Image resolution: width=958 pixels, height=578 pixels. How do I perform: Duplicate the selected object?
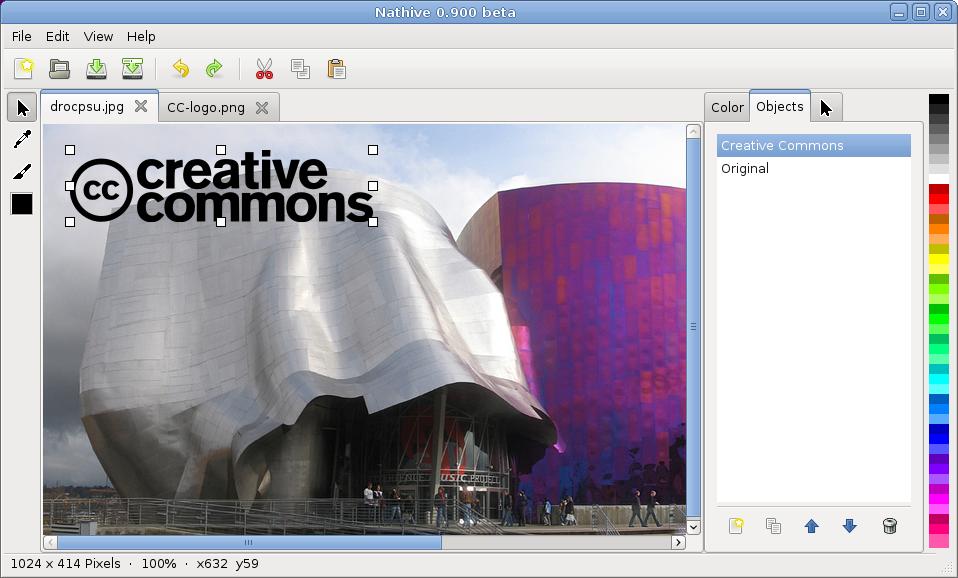[x=773, y=525]
